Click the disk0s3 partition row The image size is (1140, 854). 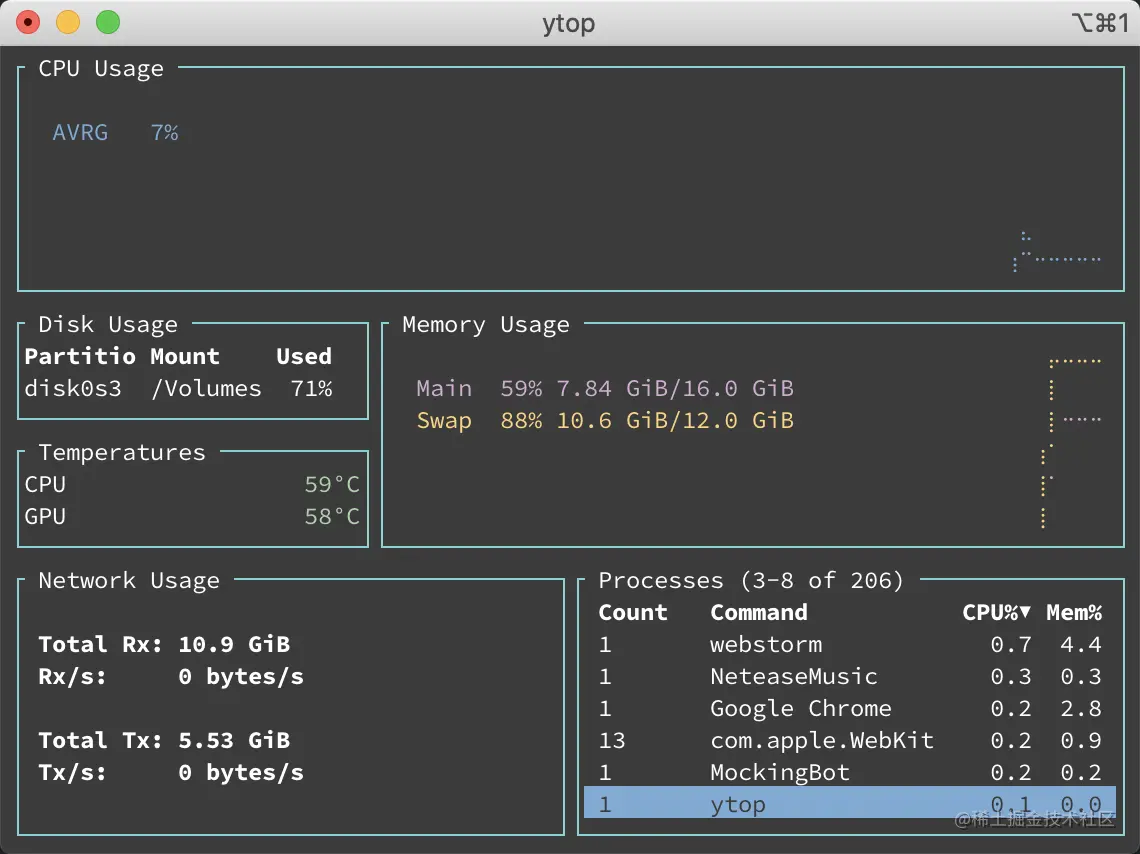(x=178, y=388)
